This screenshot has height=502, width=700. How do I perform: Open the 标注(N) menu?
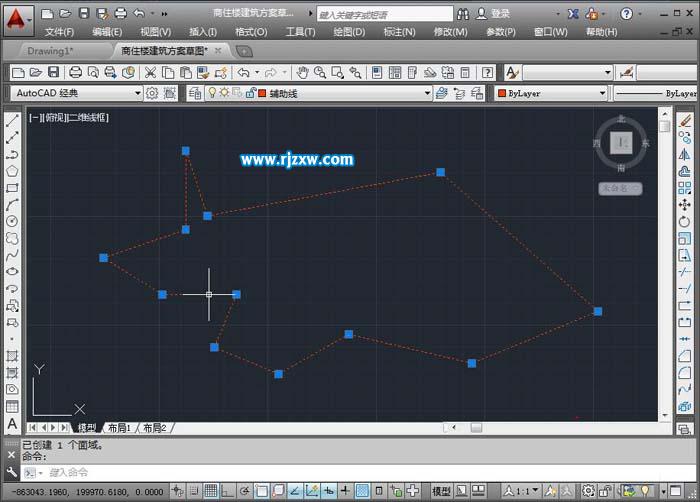coord(400,32)
